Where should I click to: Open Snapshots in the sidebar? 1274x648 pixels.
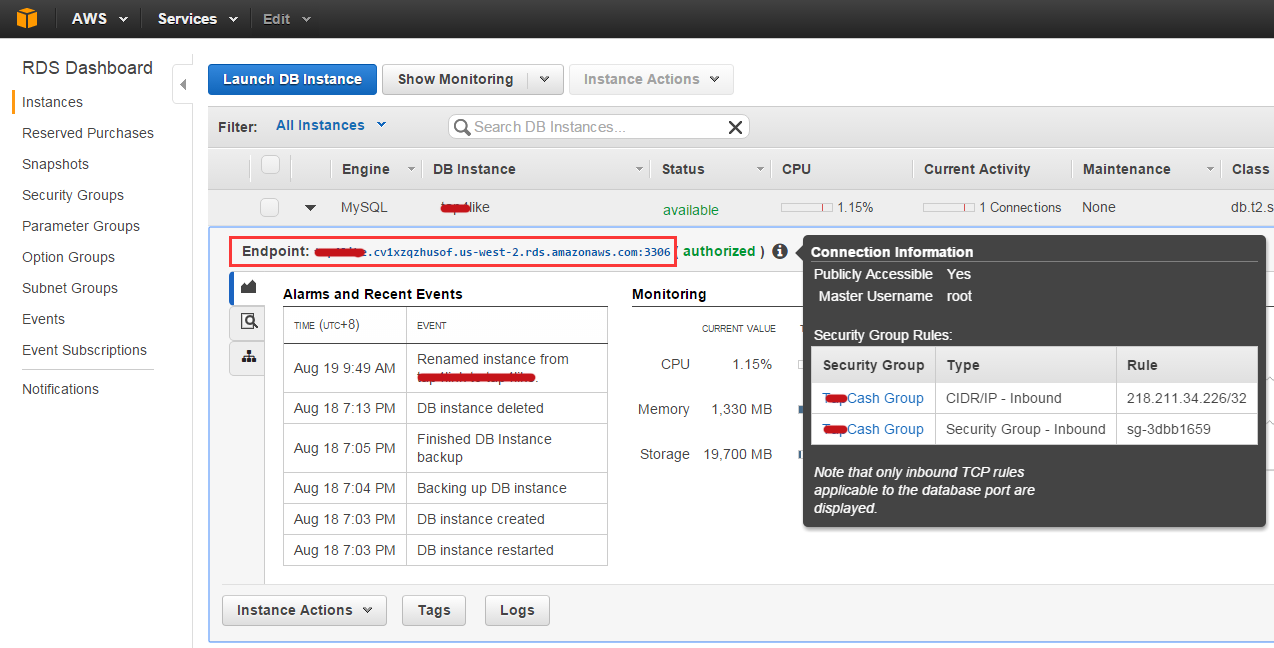click(x=55, y=164)
